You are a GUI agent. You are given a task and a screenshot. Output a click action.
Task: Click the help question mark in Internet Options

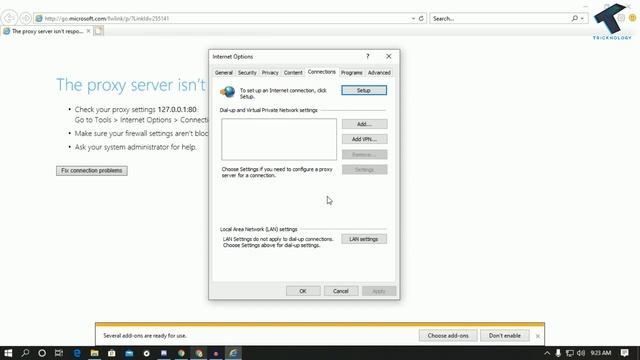pos(367,56)
